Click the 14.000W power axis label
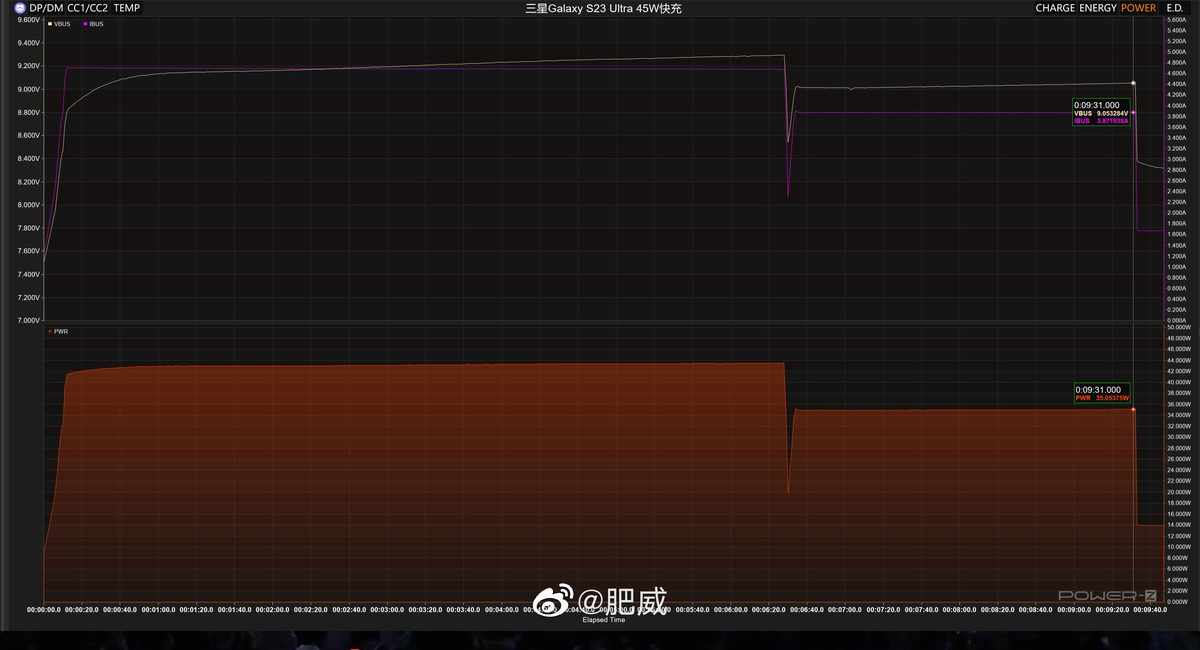Image resolution: width=1200 pixels, height=650 pixels. 1179,525
